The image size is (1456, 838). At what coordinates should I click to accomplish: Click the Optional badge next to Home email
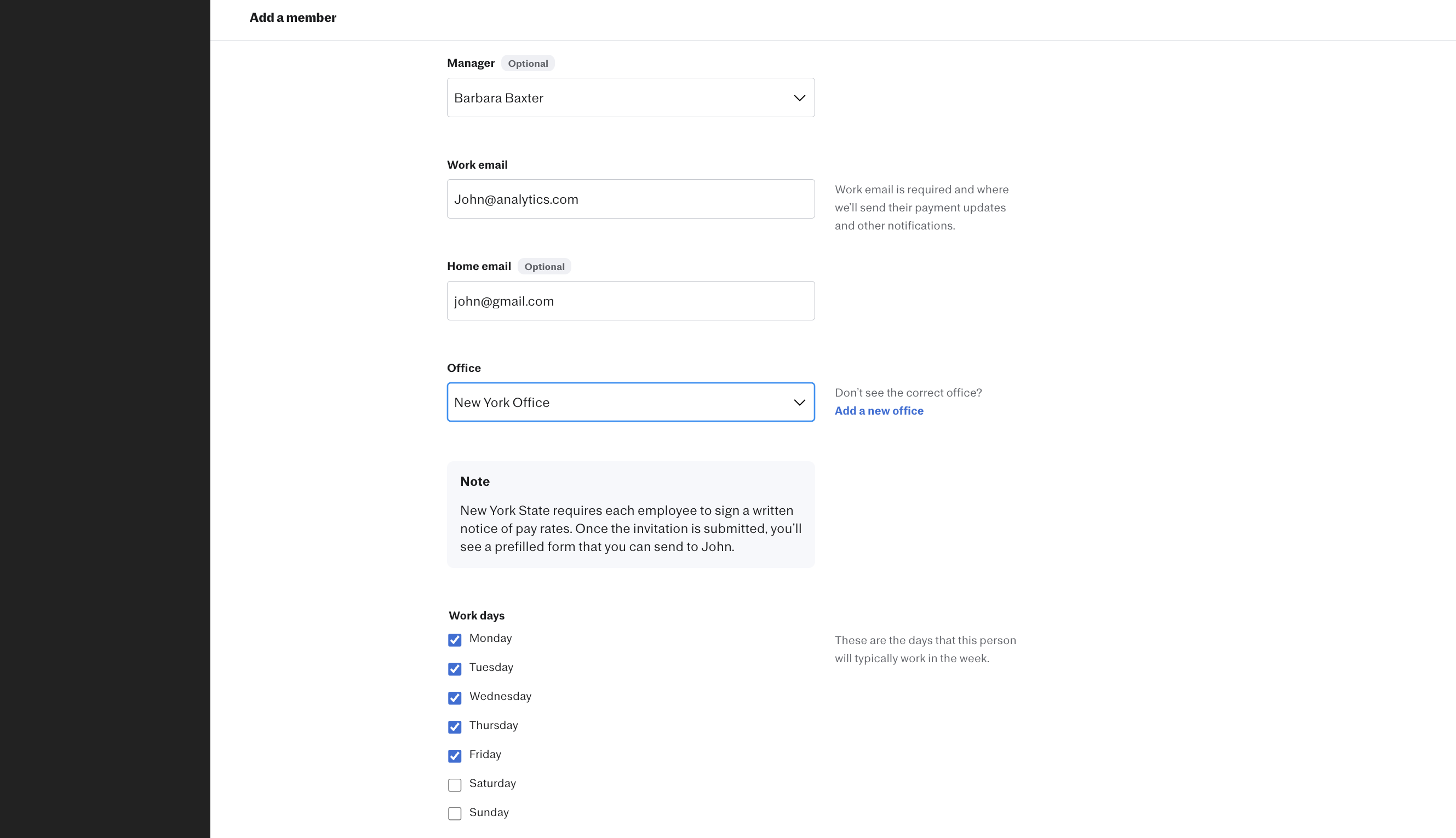[x=544, y=267]
